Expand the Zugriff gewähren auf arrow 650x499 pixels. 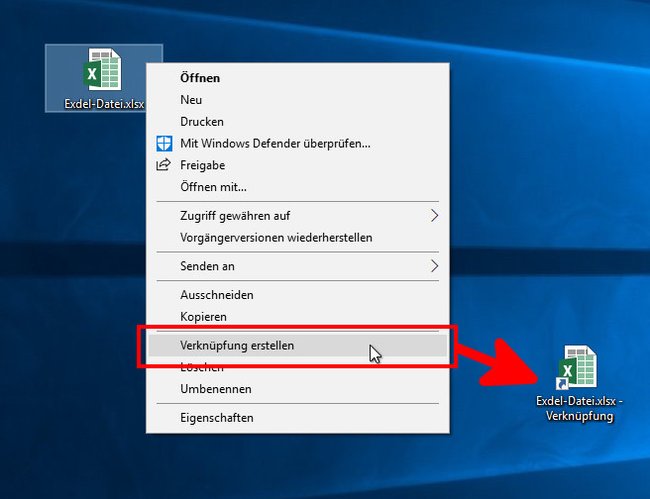434,216
